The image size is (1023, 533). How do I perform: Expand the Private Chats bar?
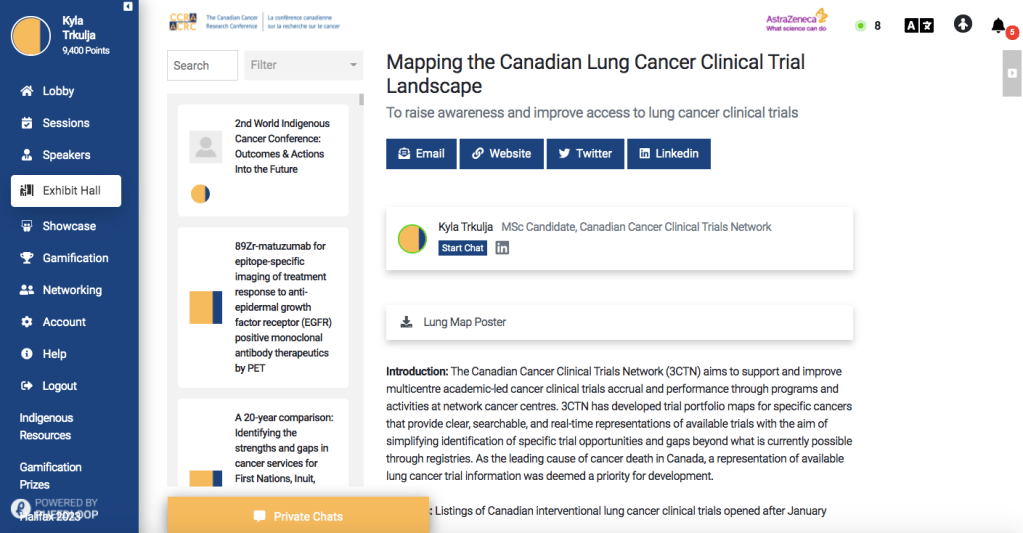(297, 516)
